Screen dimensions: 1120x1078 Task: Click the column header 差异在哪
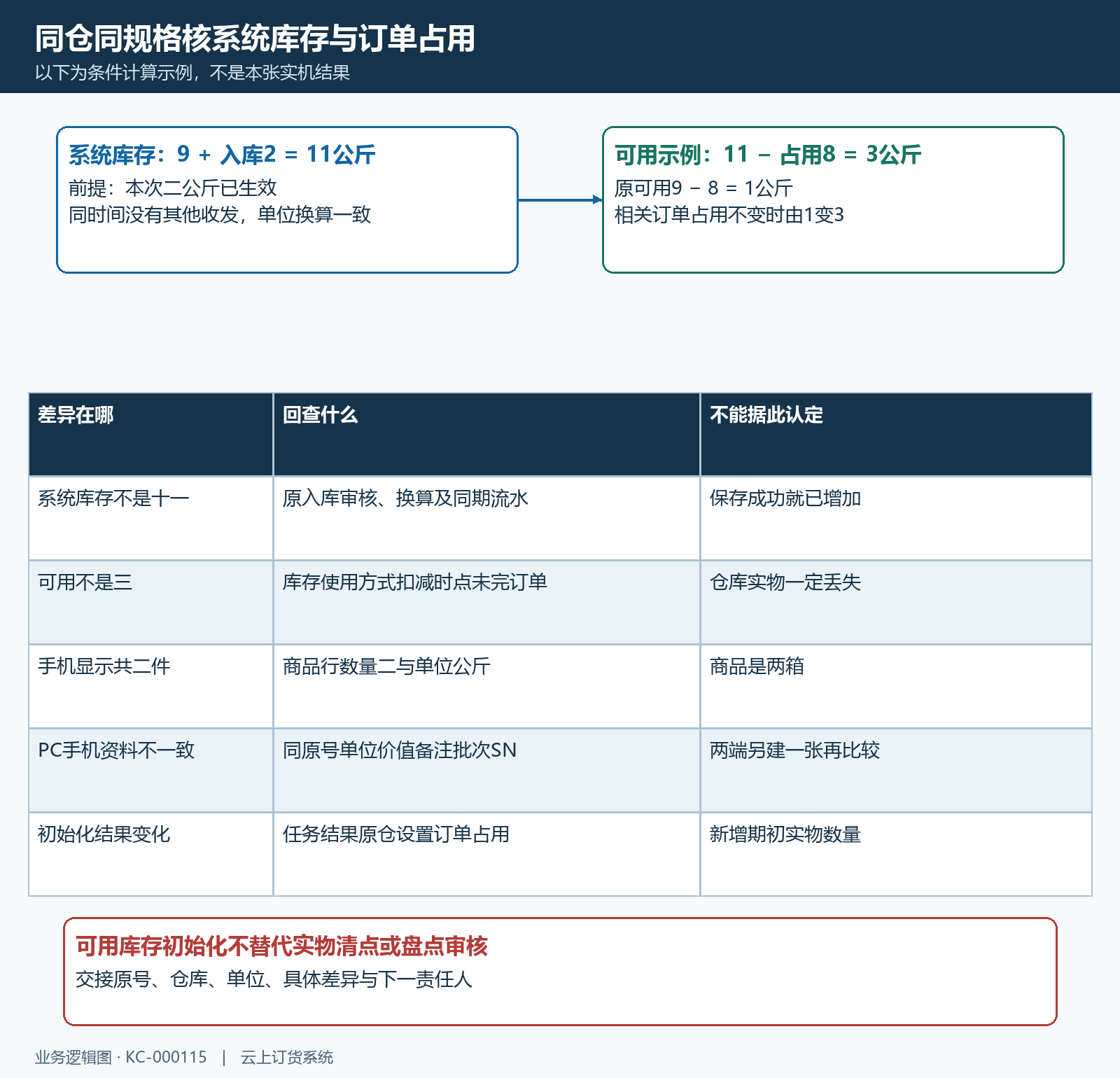tap(150, 435)
